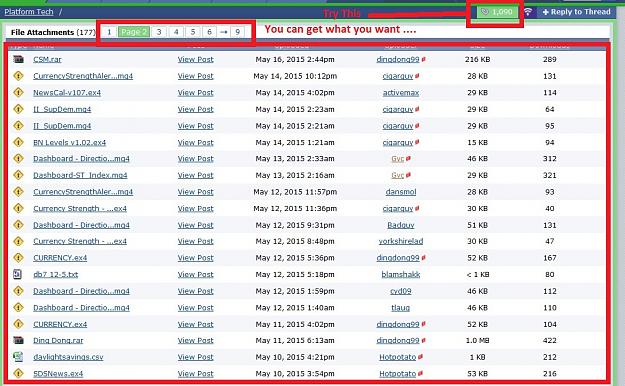The image size is (625, 386).
Task: Go to attachments page 4
Action: pyautogui.click(x=176, y=32)
